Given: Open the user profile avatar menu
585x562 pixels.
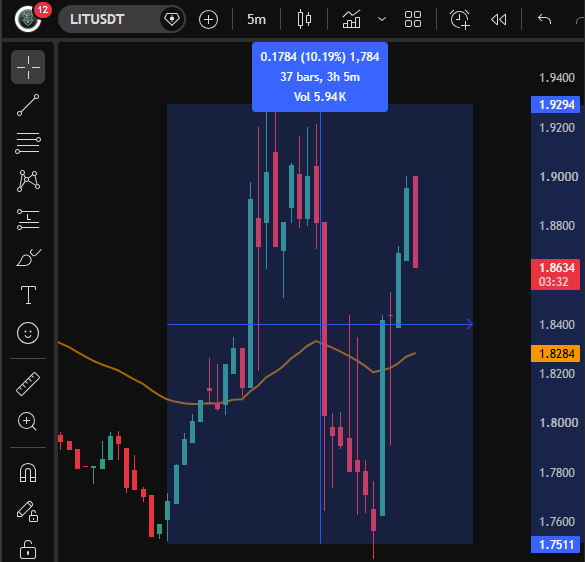Looking at the screenshot, I should tap(27, 19).
